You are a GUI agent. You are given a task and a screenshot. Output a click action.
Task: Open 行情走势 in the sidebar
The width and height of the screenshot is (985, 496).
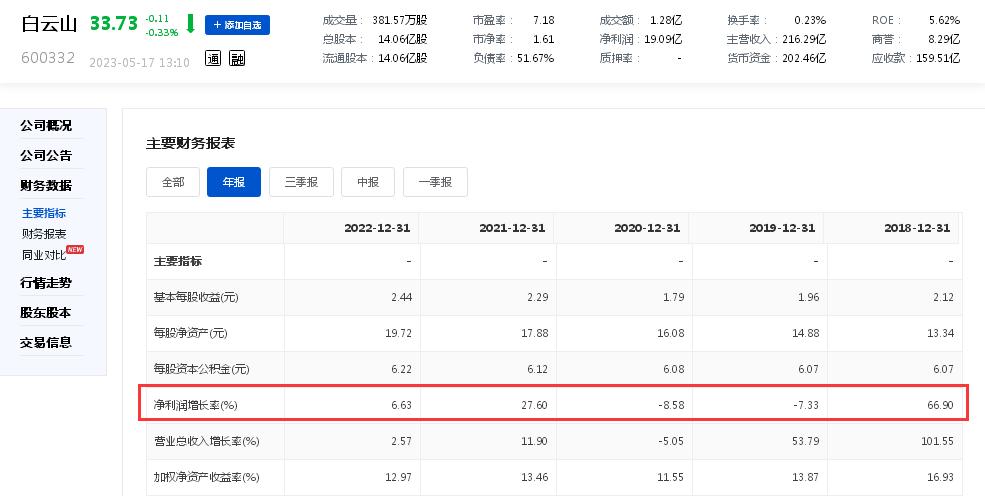(46, 283)
